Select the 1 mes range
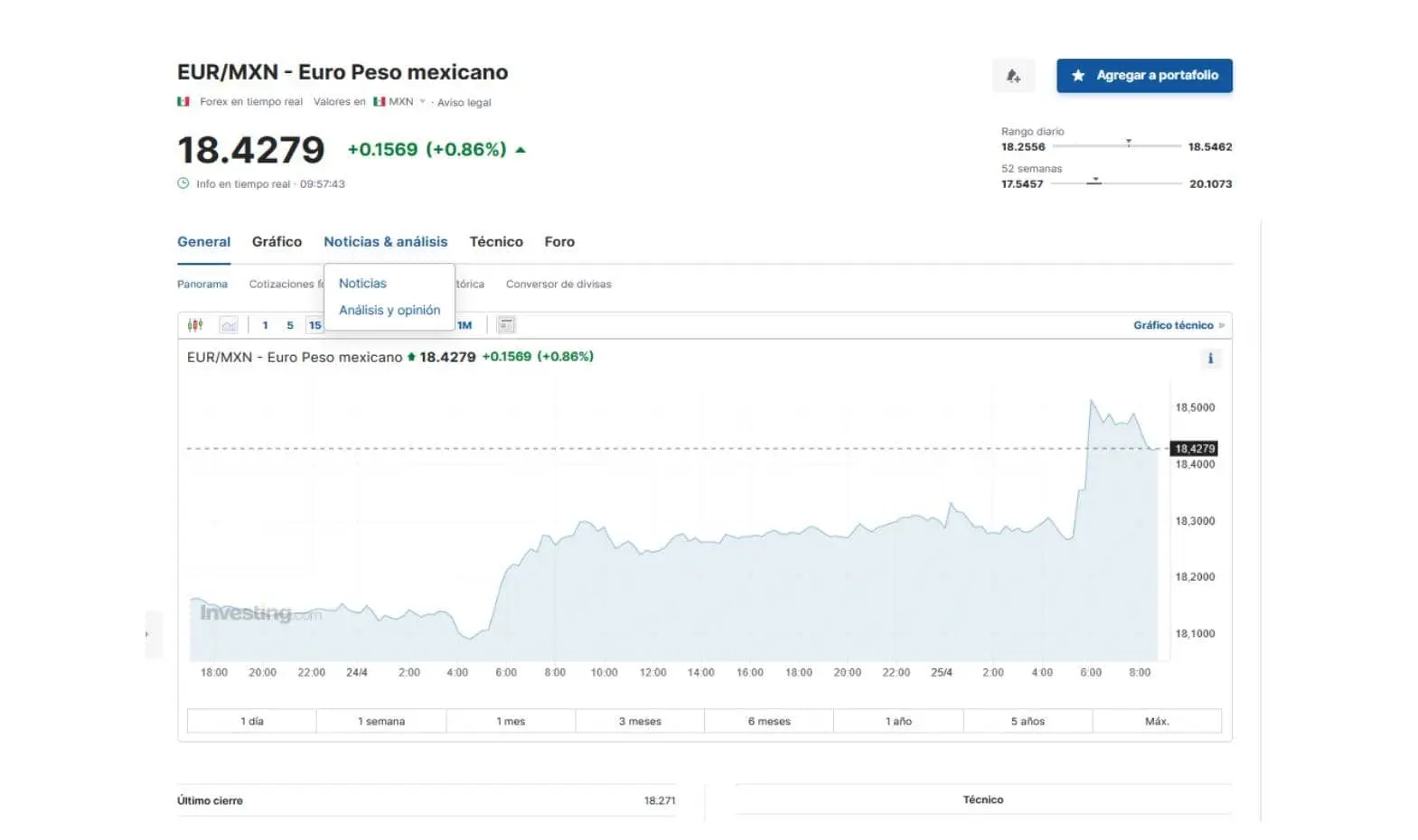 pyautogui.click(x=511, y=721)
